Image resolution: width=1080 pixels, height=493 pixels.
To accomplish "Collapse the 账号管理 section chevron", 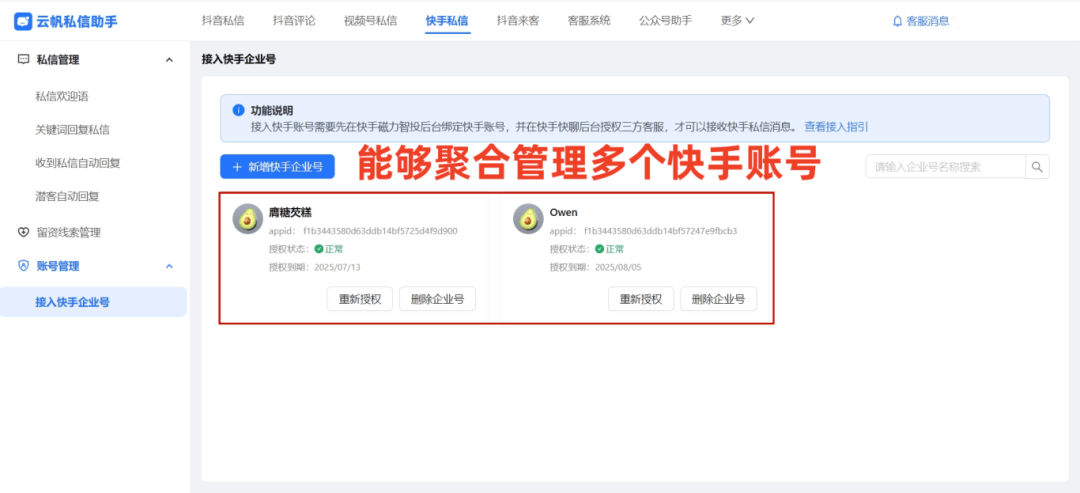I will [169, 266].
